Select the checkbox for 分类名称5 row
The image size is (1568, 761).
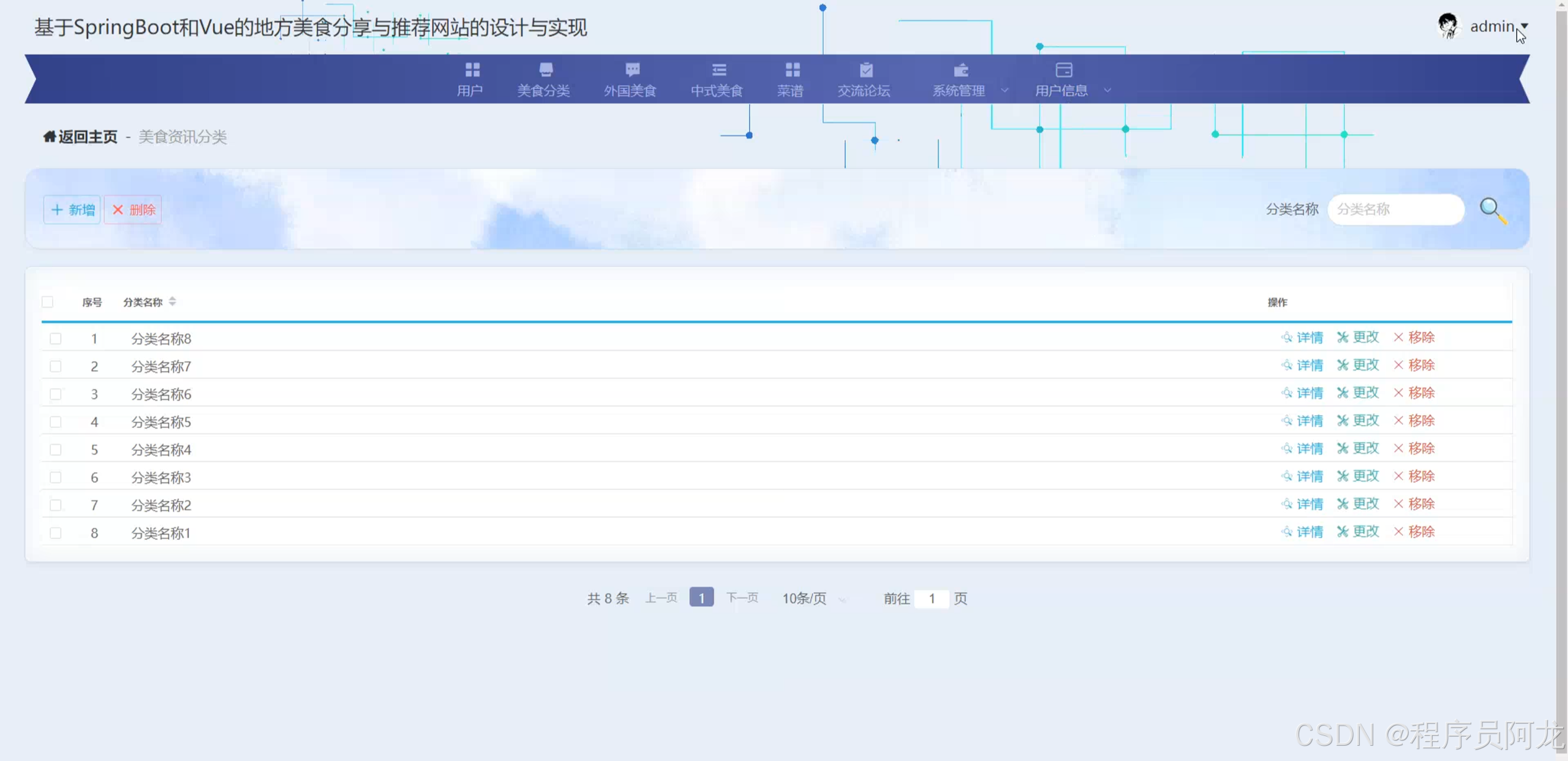[x=56, y=422]
